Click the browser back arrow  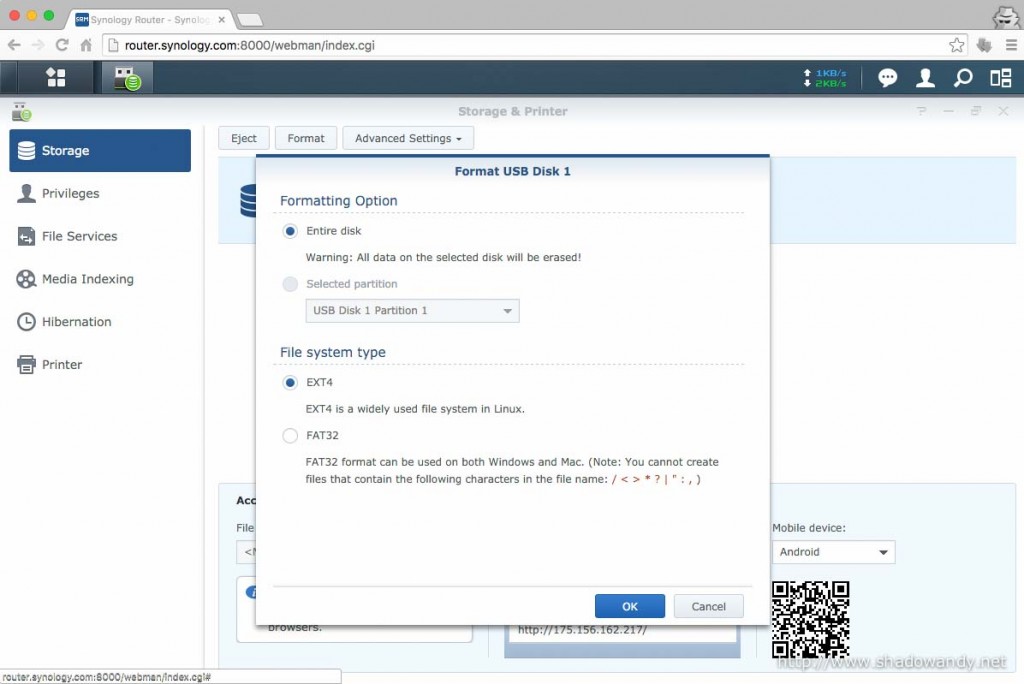click(x=14, y=45)
